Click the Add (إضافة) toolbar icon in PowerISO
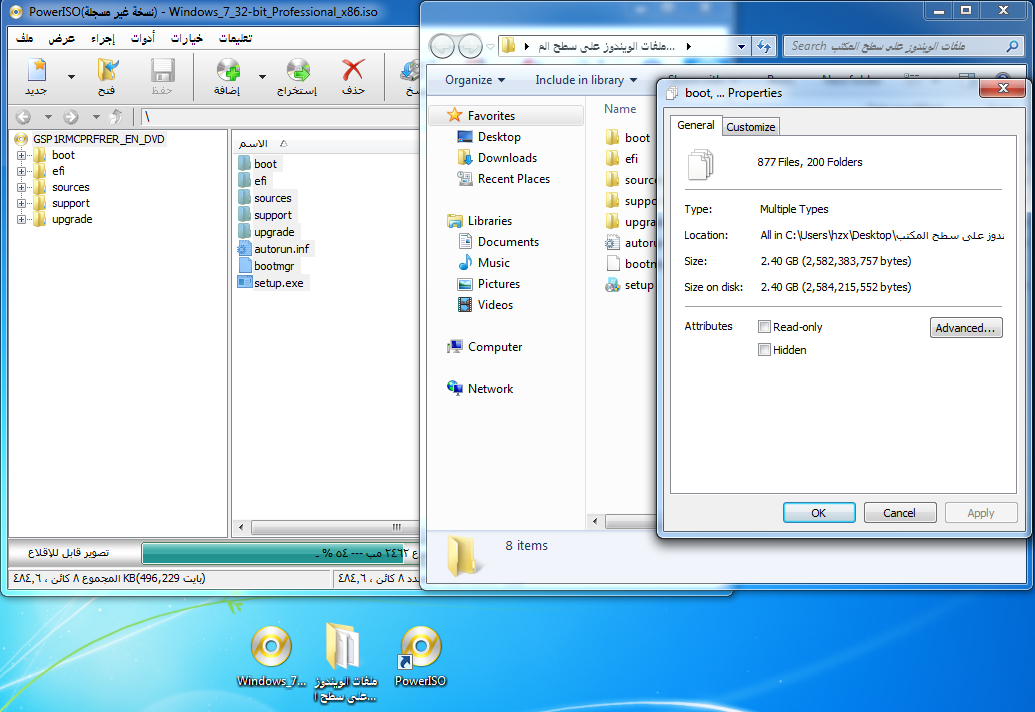The height and width of the screenshot is (712, 1035). click(228, 77)
